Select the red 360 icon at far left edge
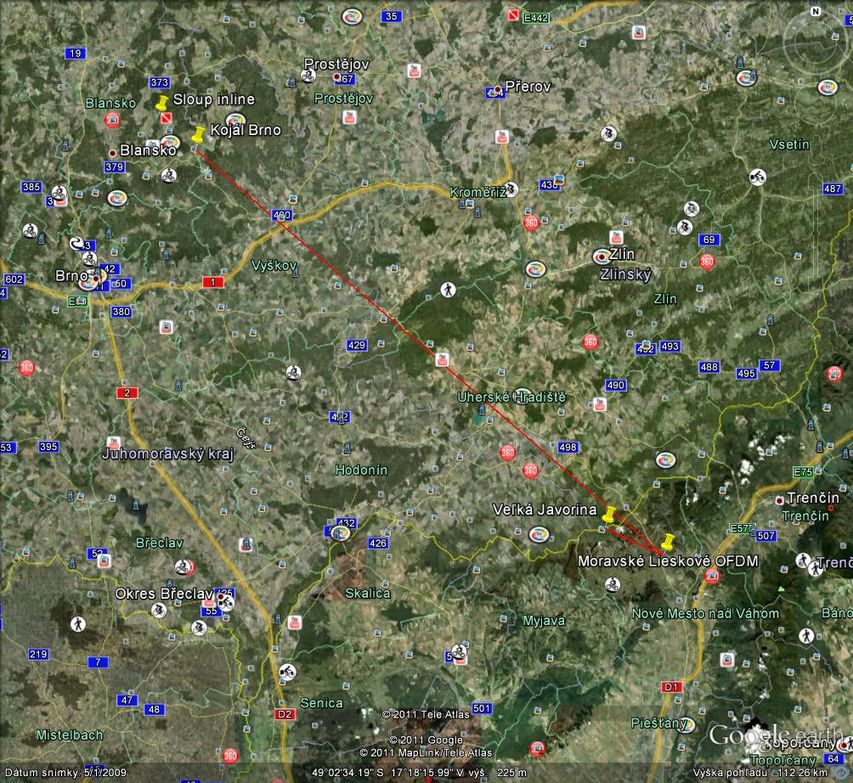 tap(26, 367)
